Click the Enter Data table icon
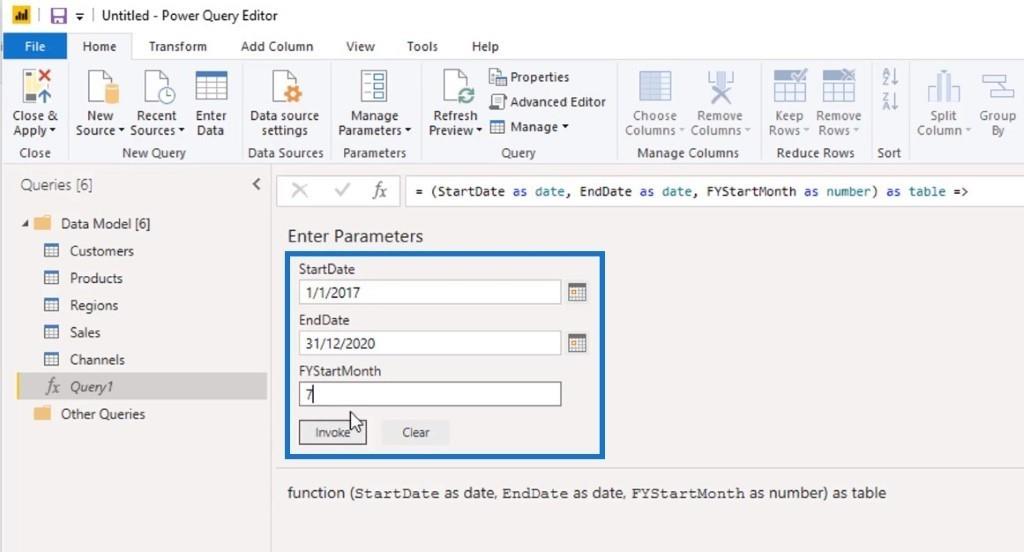Screen dimensions: 1024x552 pos(211,86)
